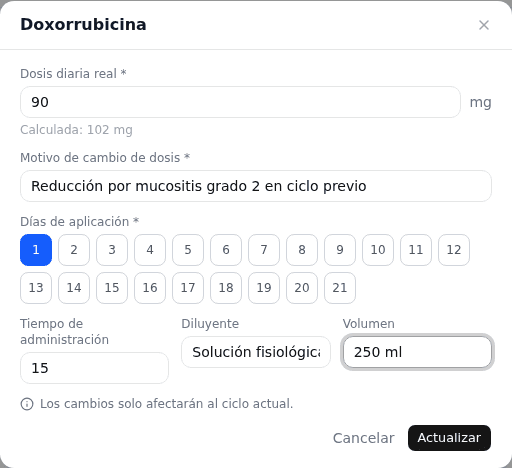Select application day 6
The width and height of the screenshot is (512, 468).
click(x=226, y=250)
